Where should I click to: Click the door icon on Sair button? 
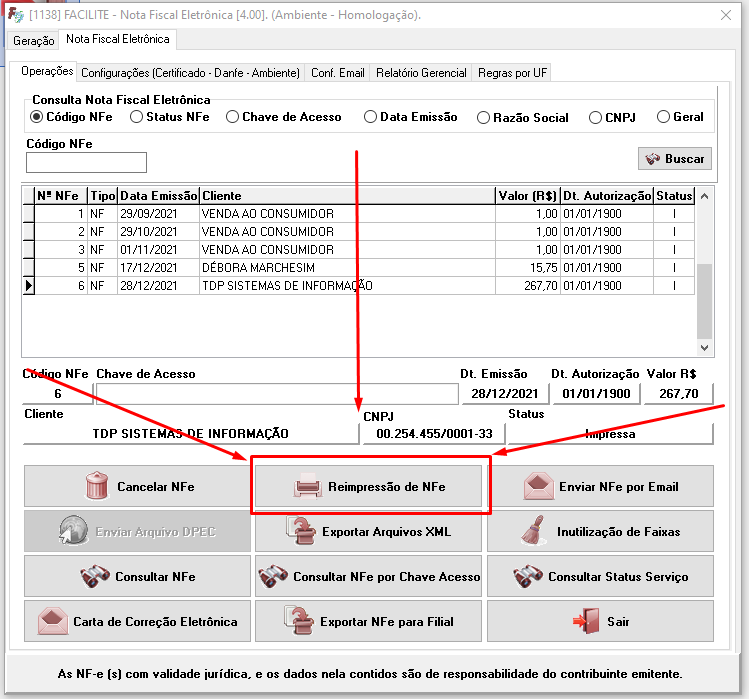pos(585,621)
